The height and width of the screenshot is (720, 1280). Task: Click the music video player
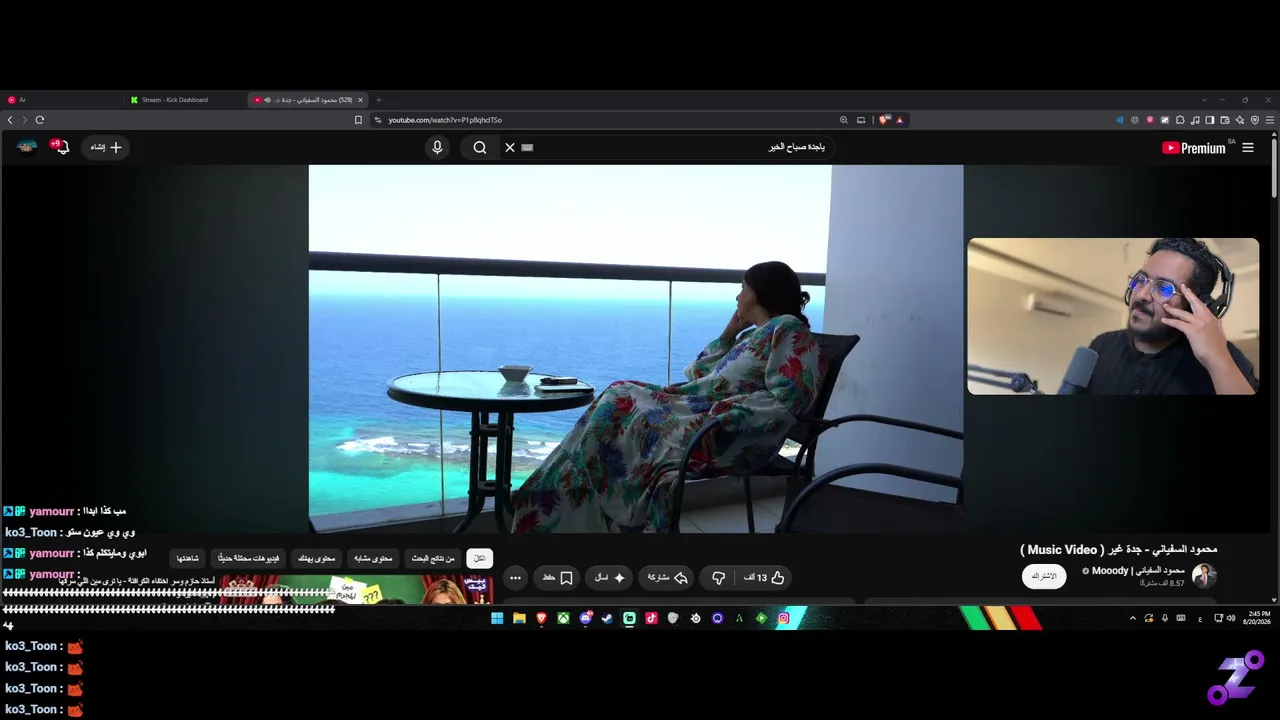pos(636,348)
